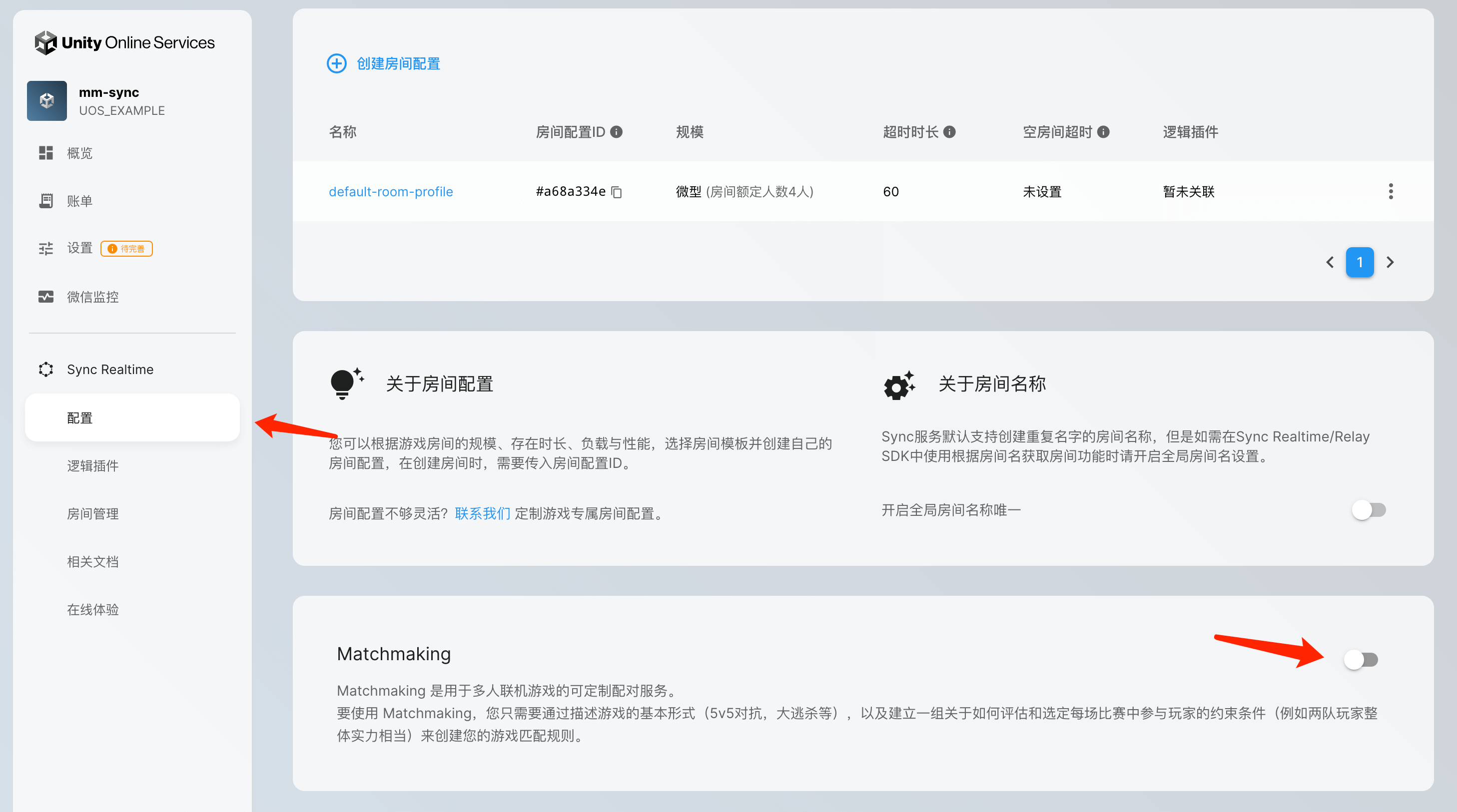The height and width of the screenshot is (812, 1457).
Task: Click the info icon beside 空房间超时
Action: (1103, 132)
